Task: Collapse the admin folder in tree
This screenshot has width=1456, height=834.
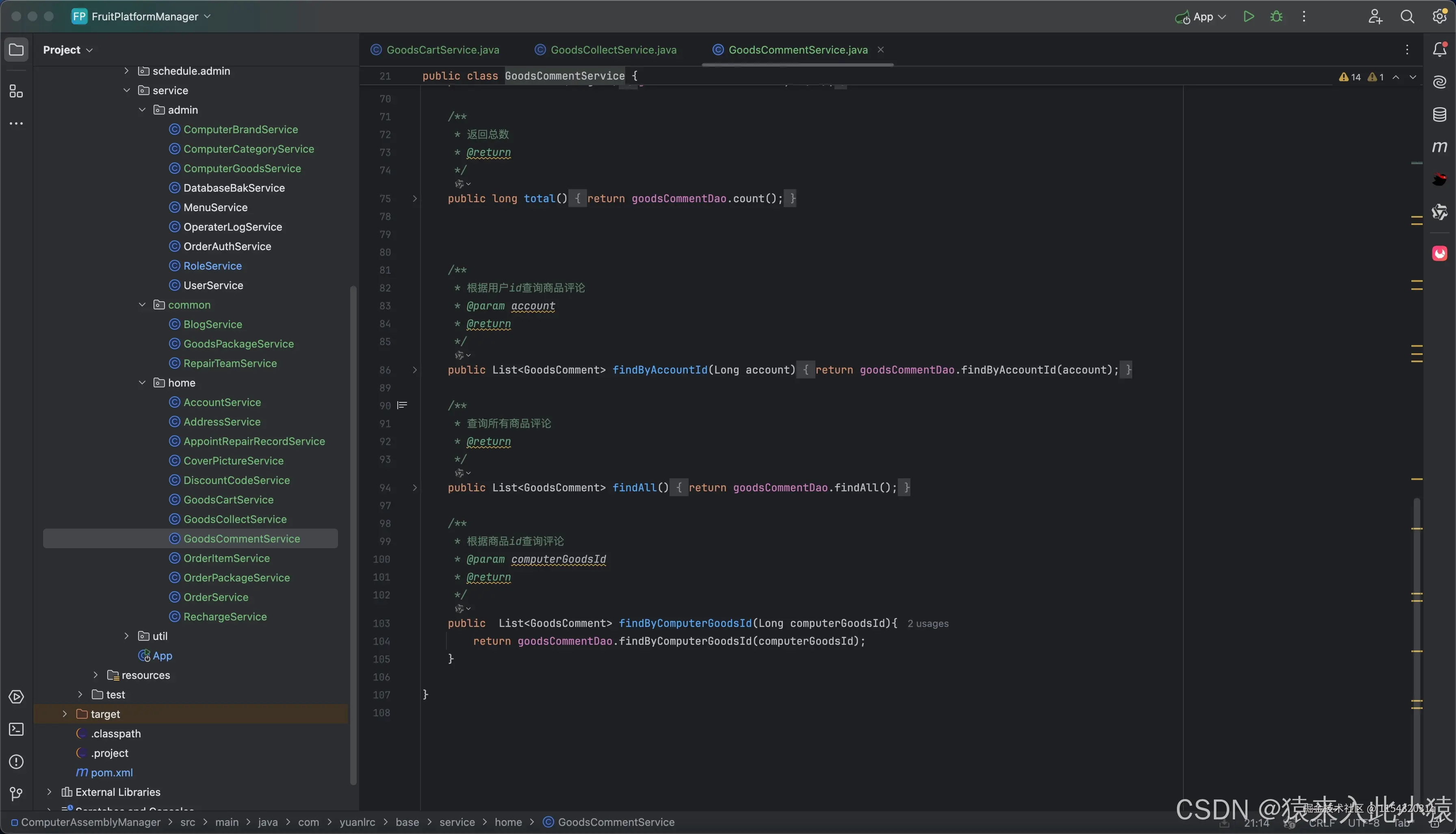Action: pyautogui.click(x=142, y=110)
